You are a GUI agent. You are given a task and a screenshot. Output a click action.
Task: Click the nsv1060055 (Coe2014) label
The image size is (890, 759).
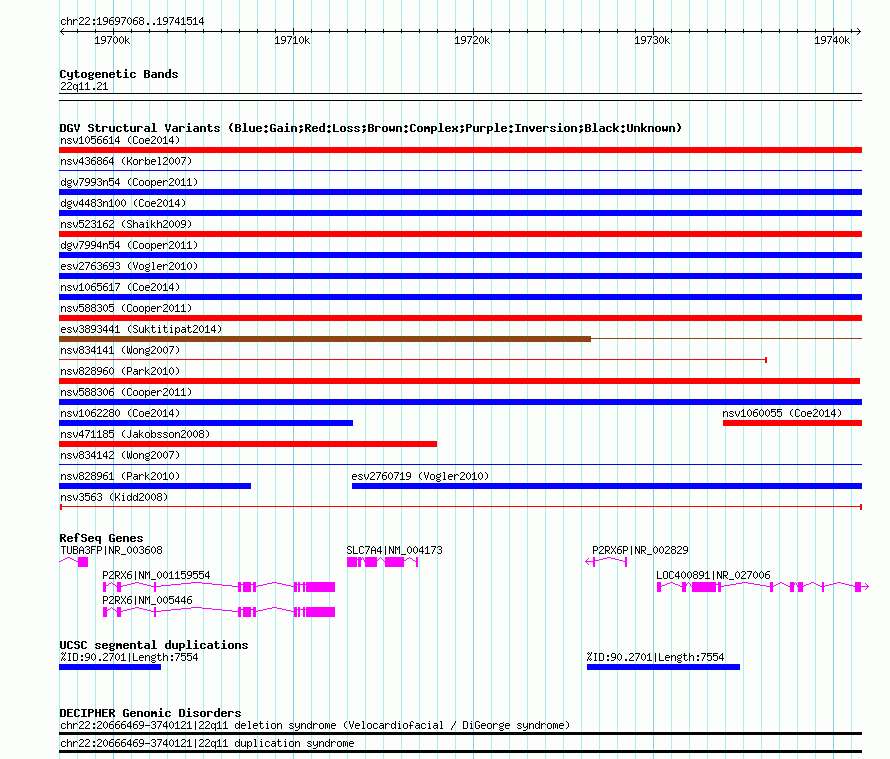tap(782, 413)
